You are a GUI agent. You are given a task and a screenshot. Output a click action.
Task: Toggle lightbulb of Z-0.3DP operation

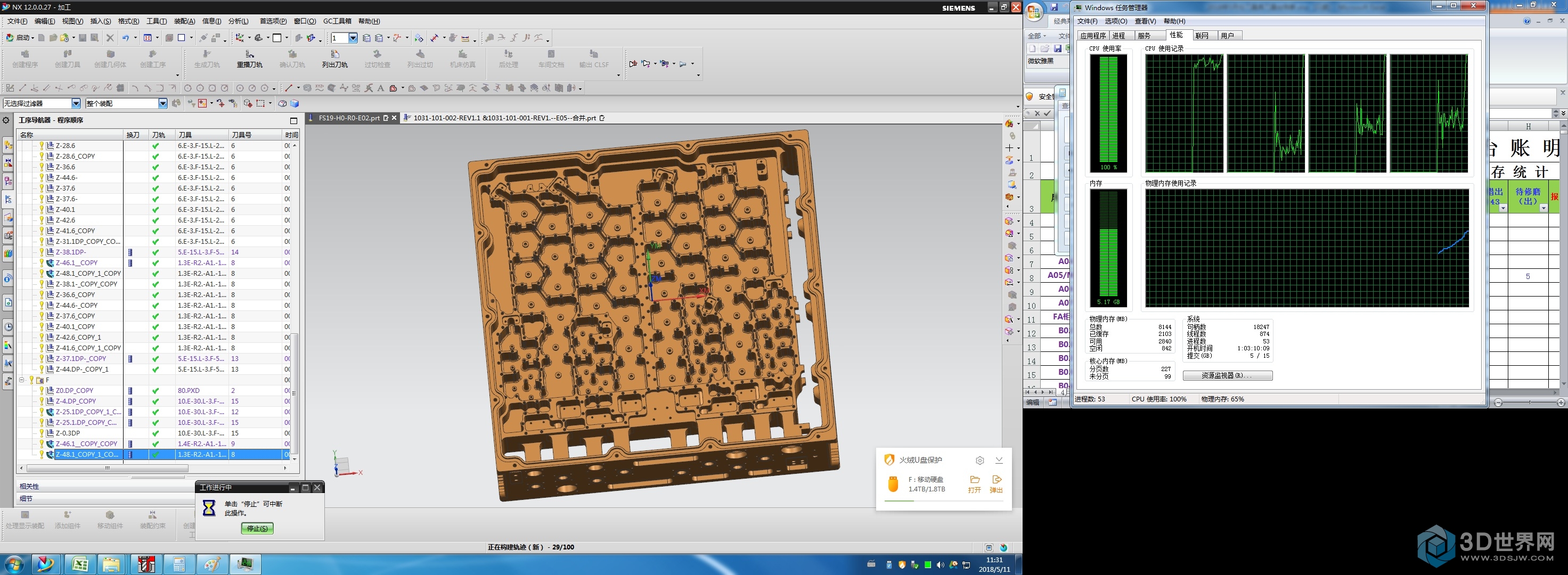(x=42, y=433)
